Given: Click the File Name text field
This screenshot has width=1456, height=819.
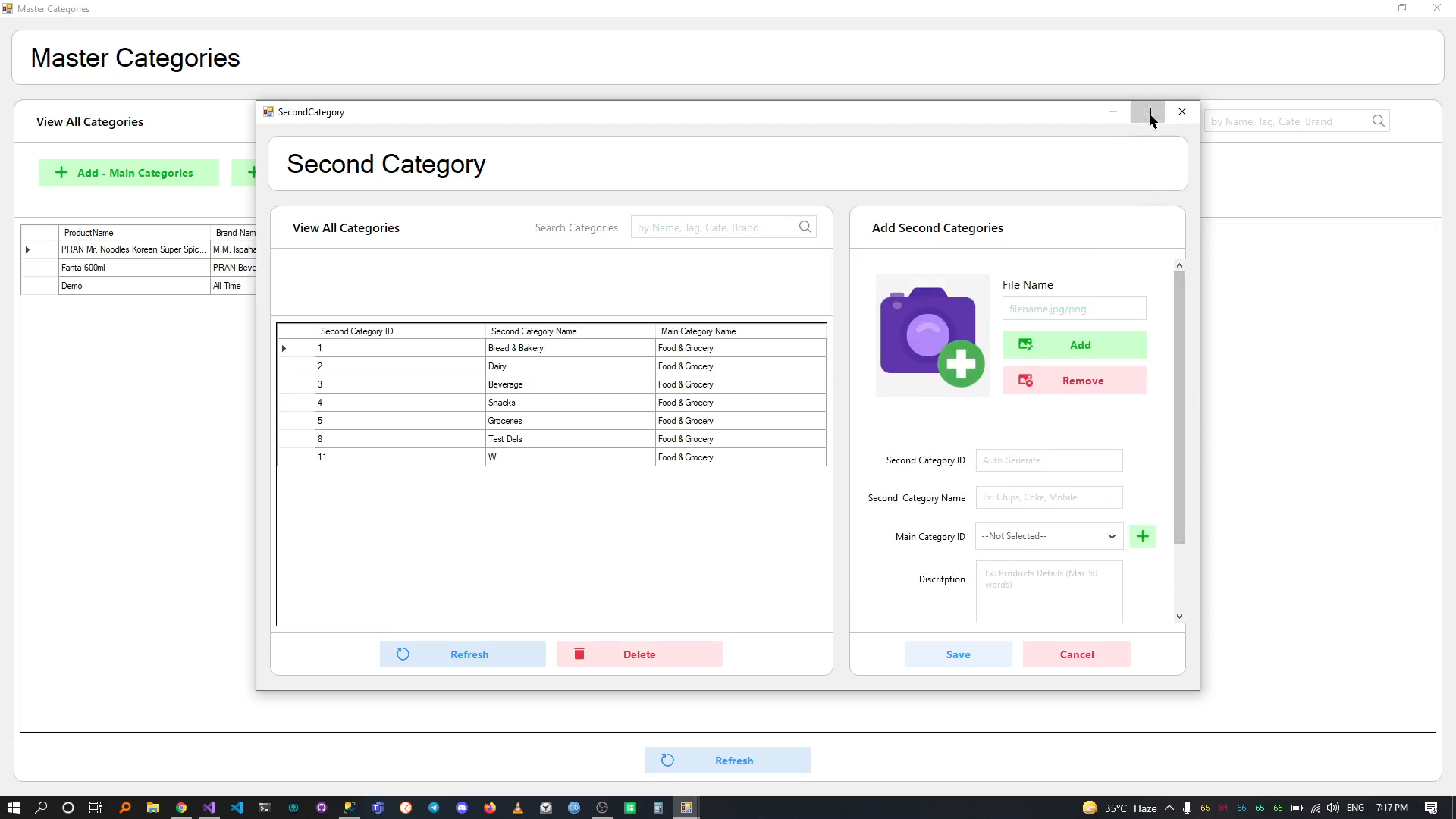Looking at the screenshot, I should point(1074,309).
